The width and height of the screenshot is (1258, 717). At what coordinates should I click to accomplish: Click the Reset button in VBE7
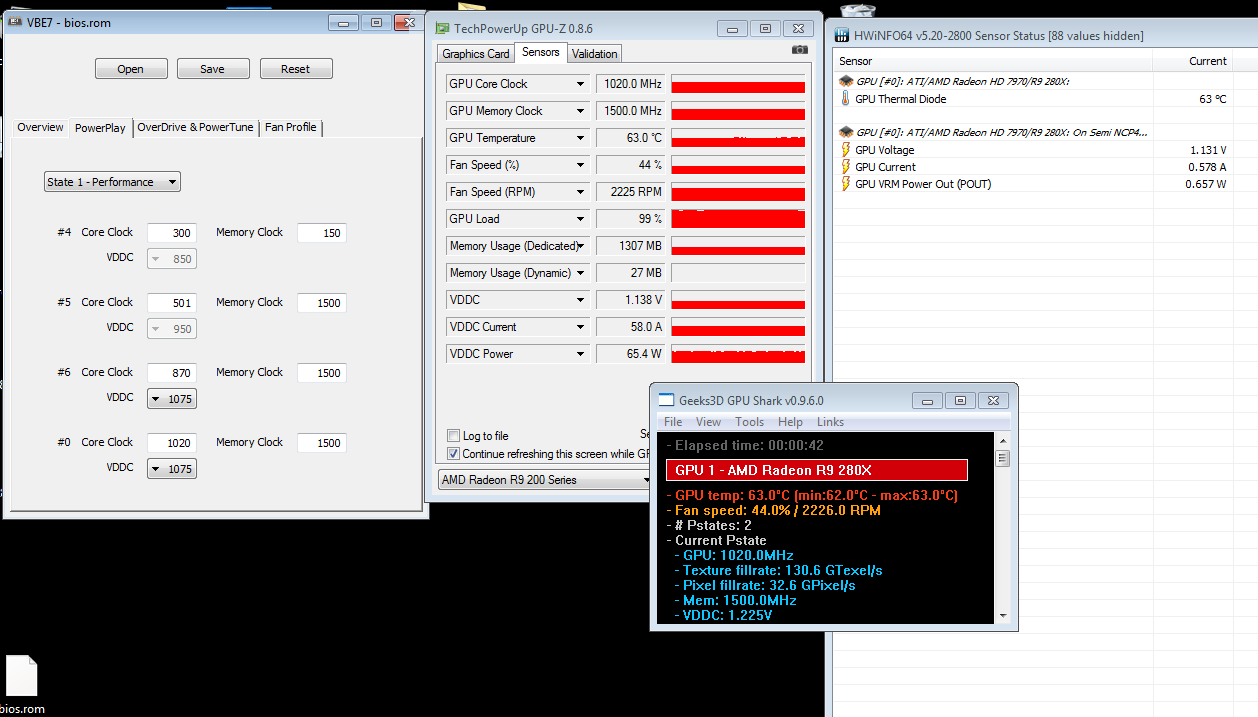click(x=296, y=69)
